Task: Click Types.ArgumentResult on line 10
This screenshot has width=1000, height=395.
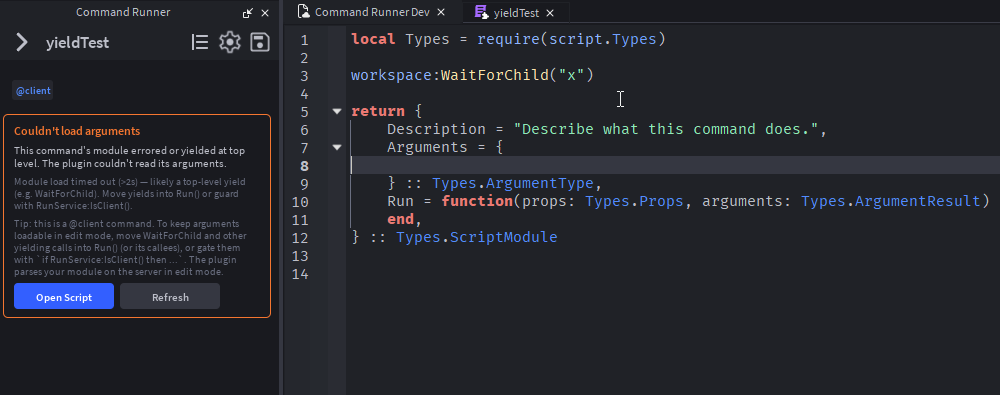Action: [x=890, y=202]
